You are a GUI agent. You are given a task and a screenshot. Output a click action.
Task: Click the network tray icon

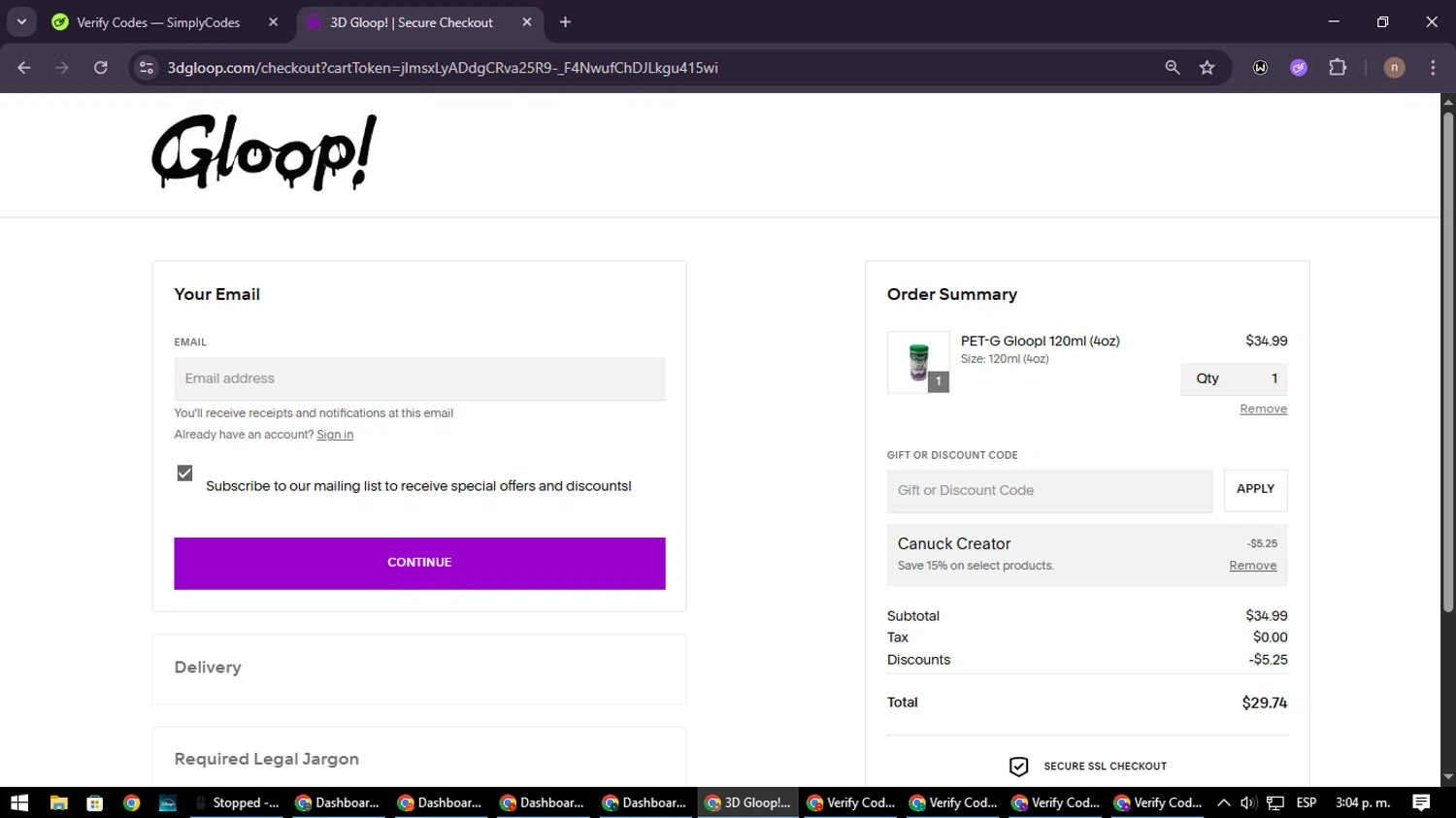(x=1275, y=802)
